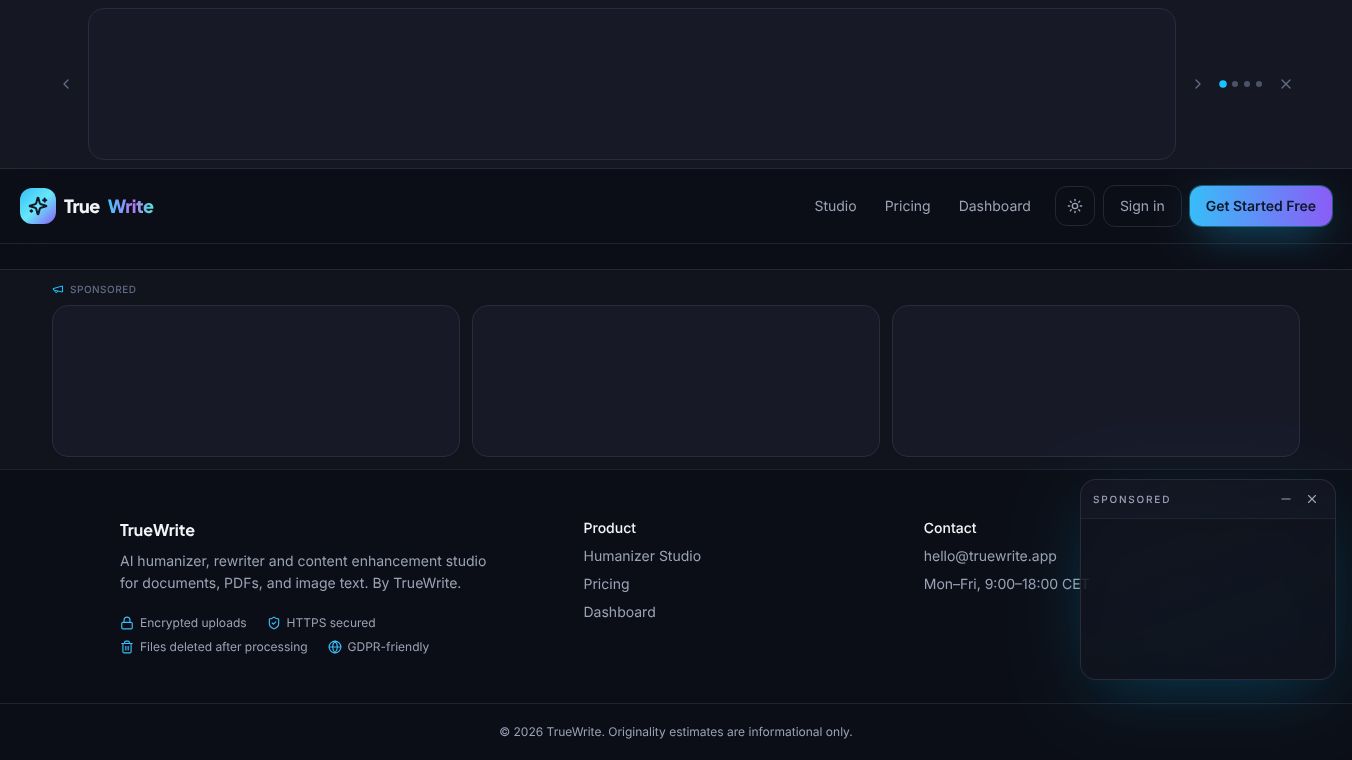This screenshot has width=1352, height=760.
Task: Open Humanizer Studio footer link
Action: tap(642, 556)
